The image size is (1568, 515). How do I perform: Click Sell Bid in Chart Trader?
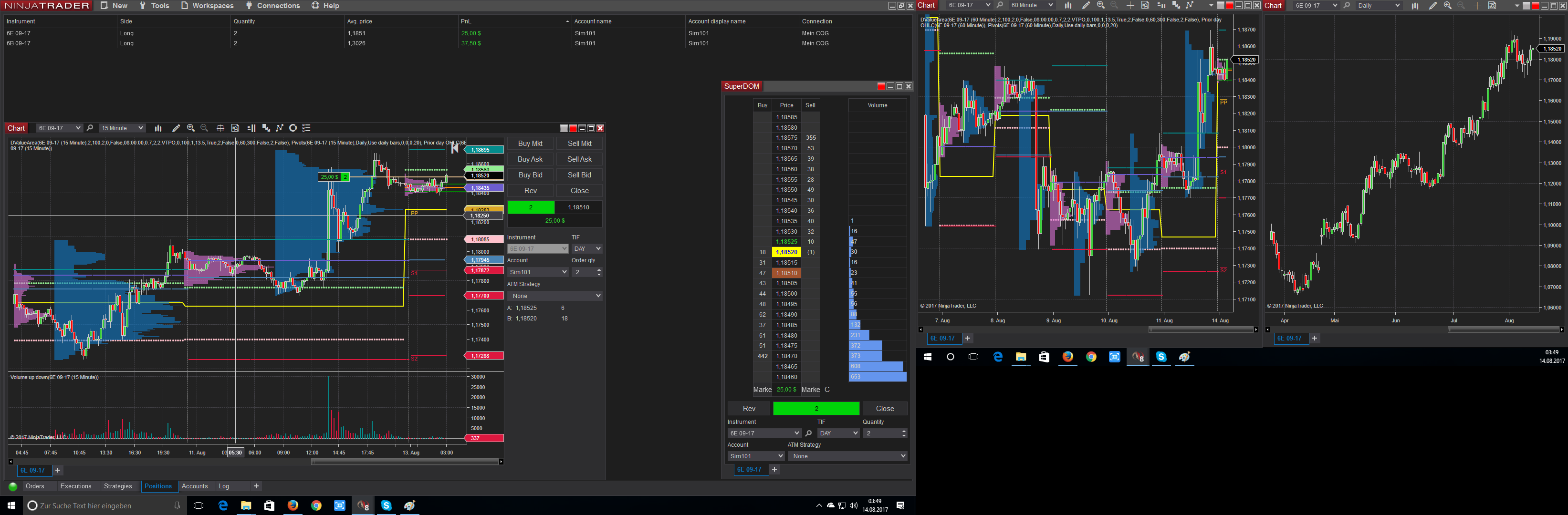[579, 175]
